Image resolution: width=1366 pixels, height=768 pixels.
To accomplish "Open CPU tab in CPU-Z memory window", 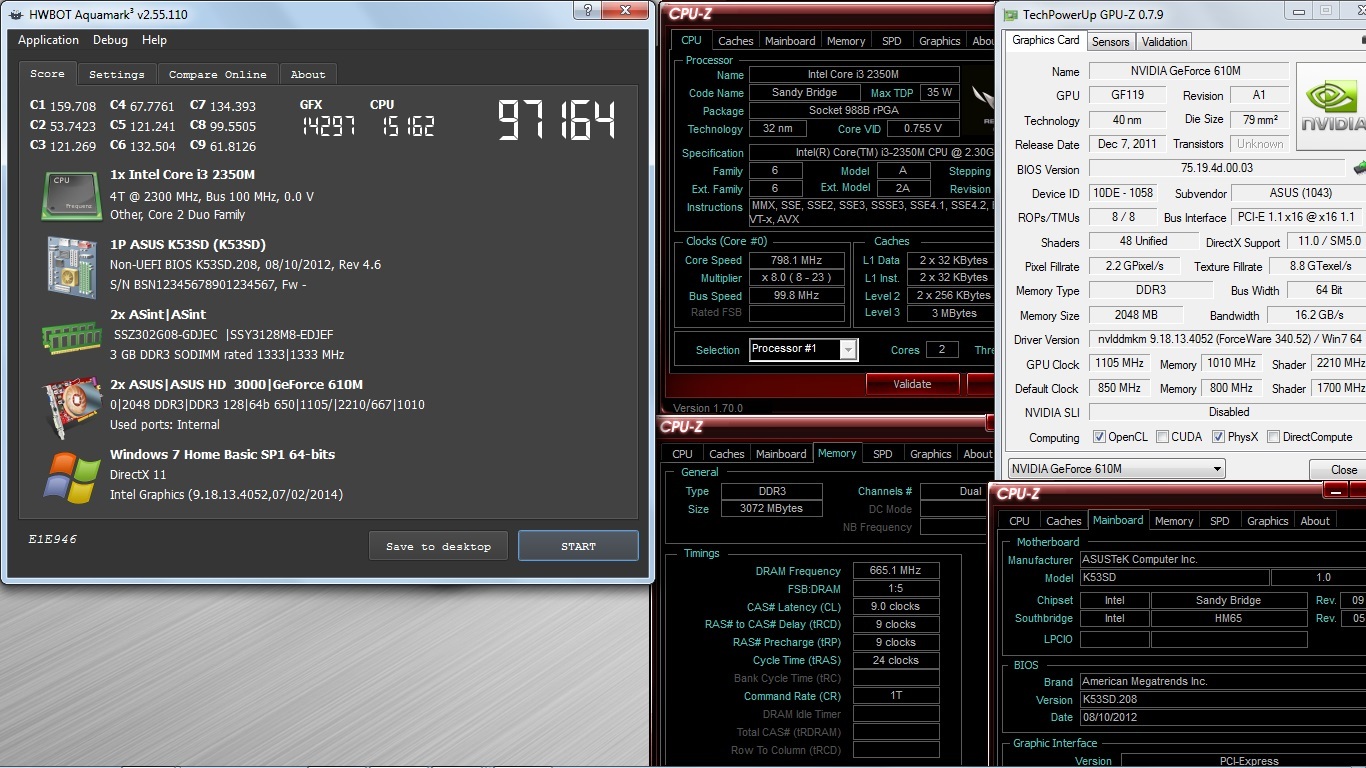I will (682, 454).
